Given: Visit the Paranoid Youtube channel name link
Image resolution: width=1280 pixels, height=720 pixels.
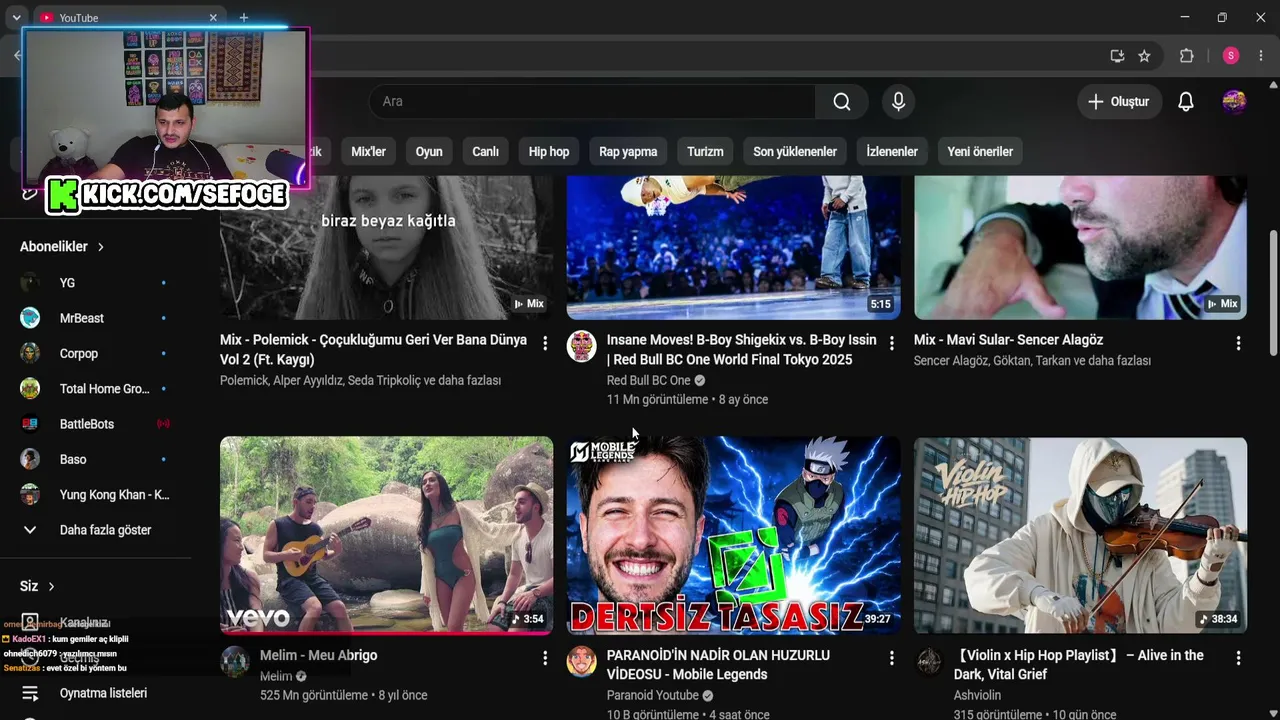Looking at the screenshot, I should click(652, 695).
